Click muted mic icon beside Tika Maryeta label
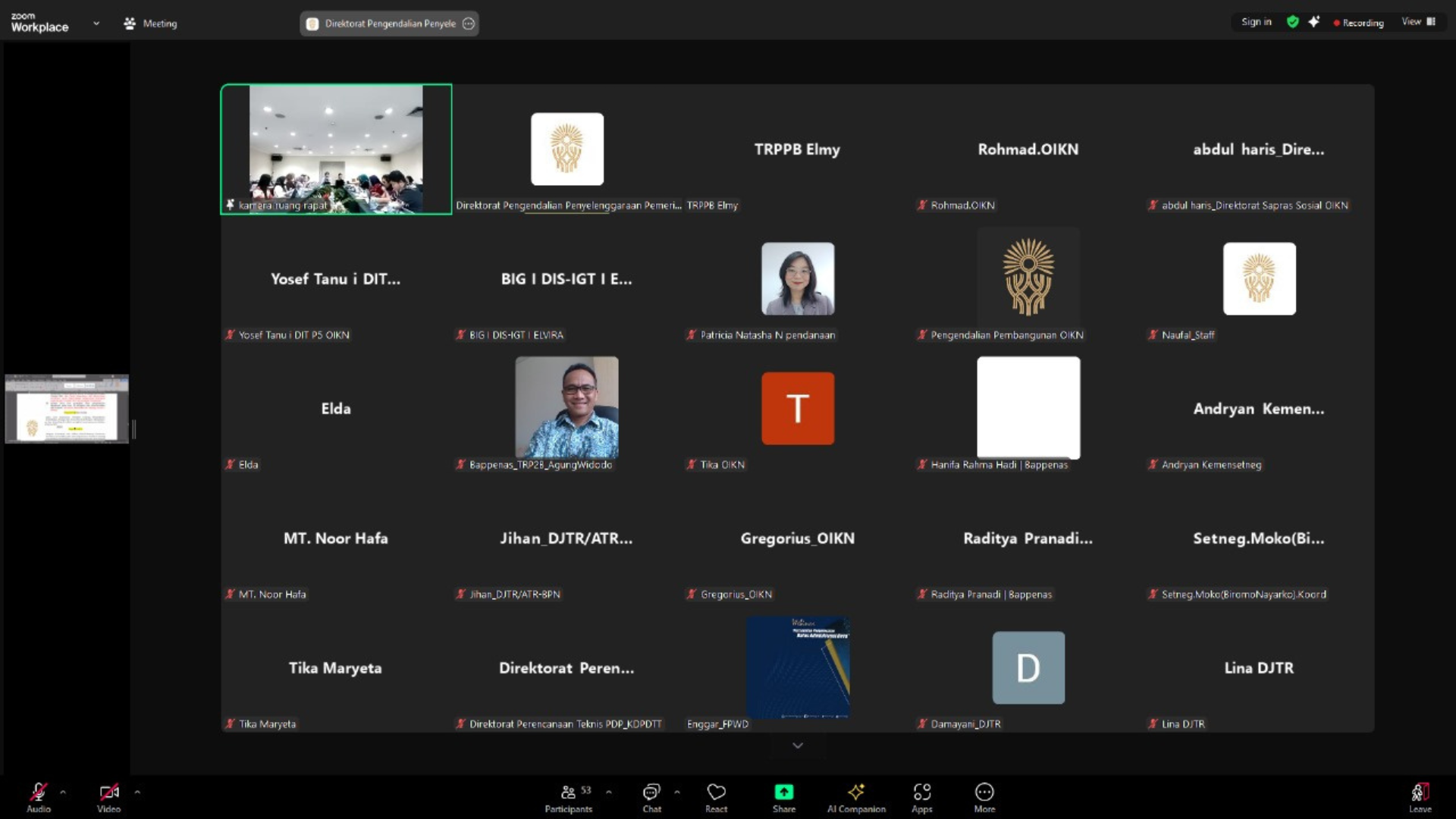Image resolution: width=1456 pixels, height=819 pixels. (x=230, y=724)
